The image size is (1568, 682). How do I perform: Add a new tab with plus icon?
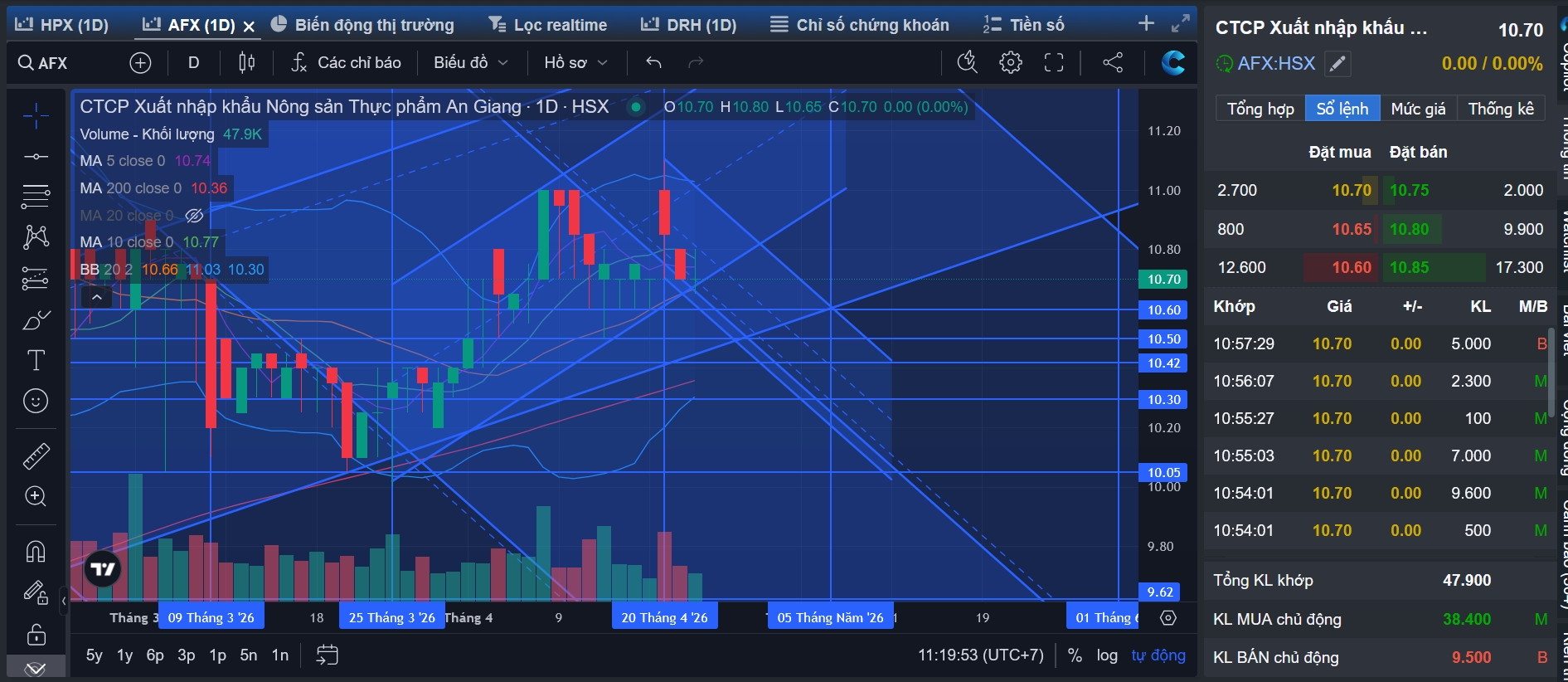[1146, 23]
